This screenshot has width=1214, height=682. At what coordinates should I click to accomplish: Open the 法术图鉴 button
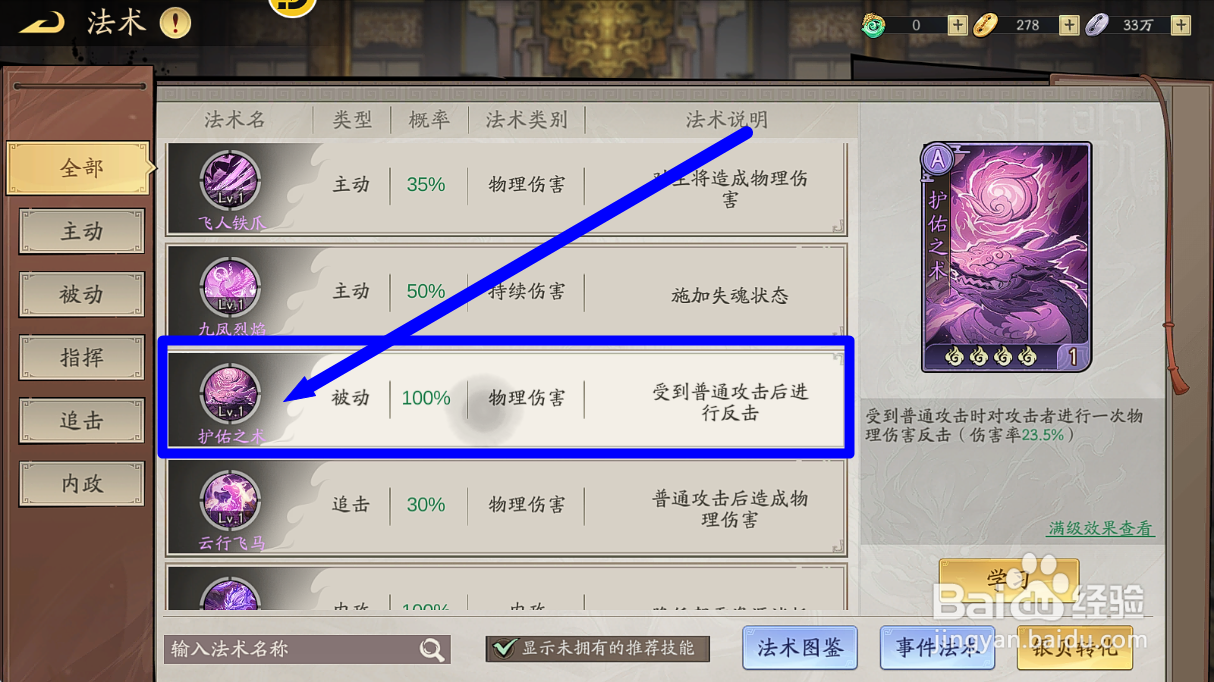click(800, 648)
